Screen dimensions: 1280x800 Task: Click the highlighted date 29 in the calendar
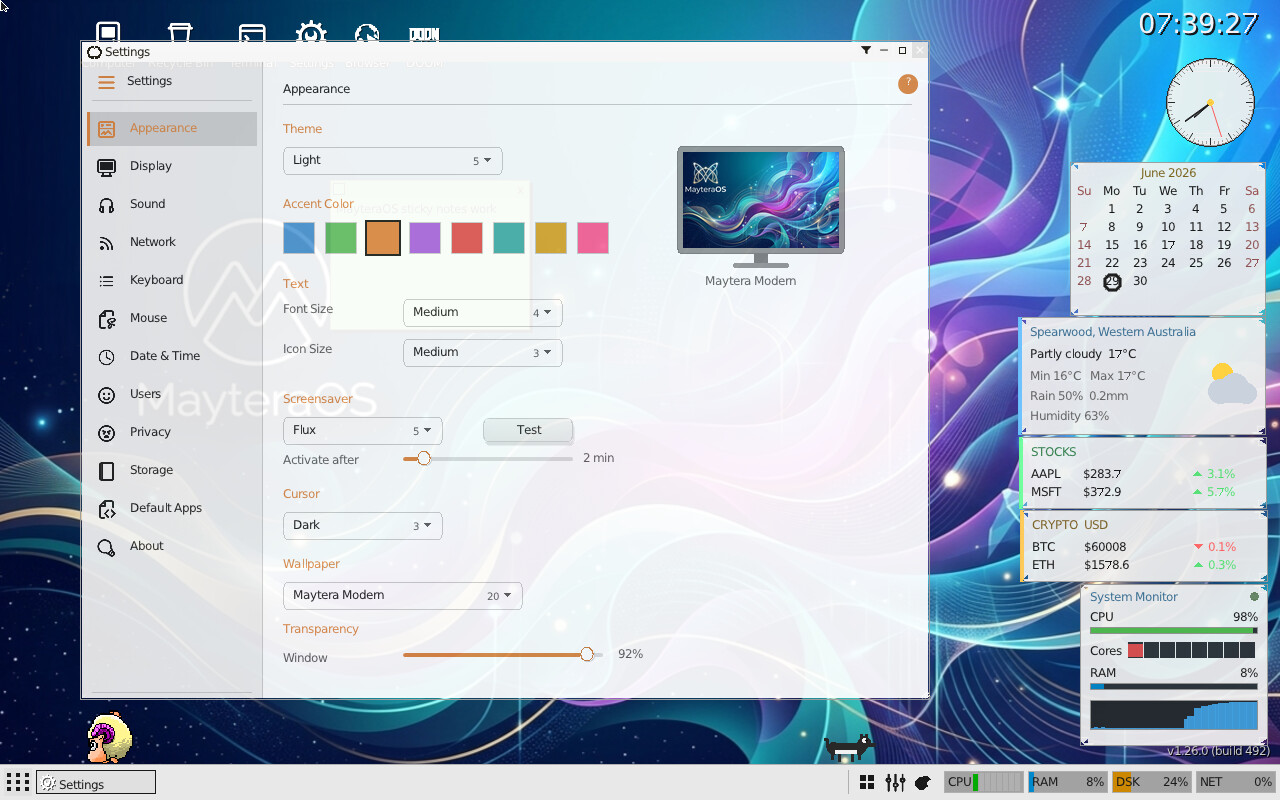coord(1112,282)
